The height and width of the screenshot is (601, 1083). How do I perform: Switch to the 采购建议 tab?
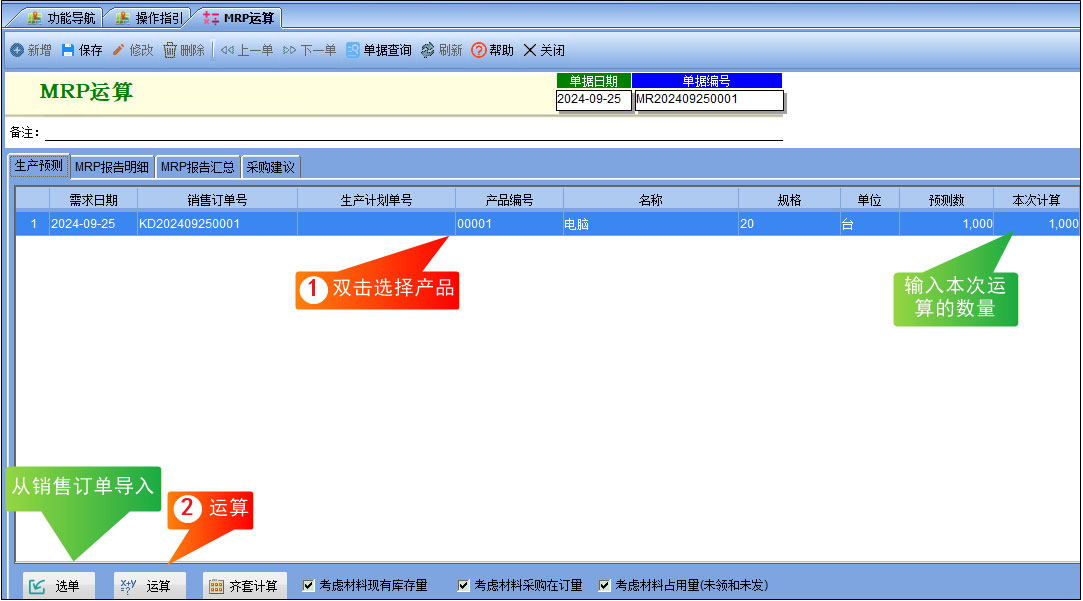271,167
